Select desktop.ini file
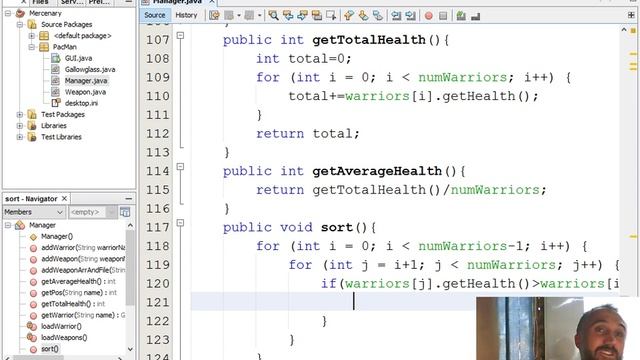Image resolution: width=640 pixels, height=360 pixels. click(81, 103)
